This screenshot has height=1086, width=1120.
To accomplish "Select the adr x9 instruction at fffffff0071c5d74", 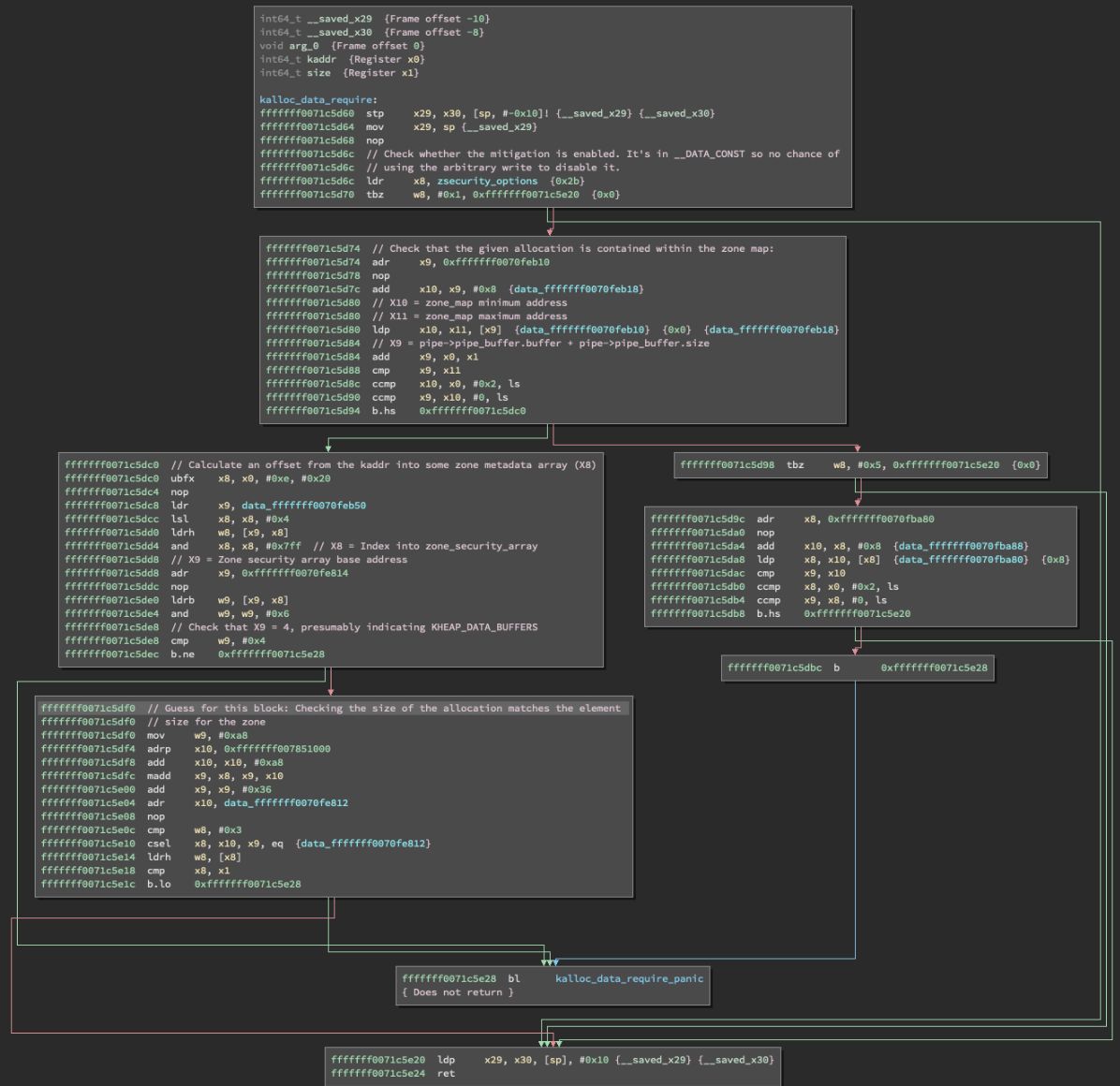I will [x=407, y=262].
